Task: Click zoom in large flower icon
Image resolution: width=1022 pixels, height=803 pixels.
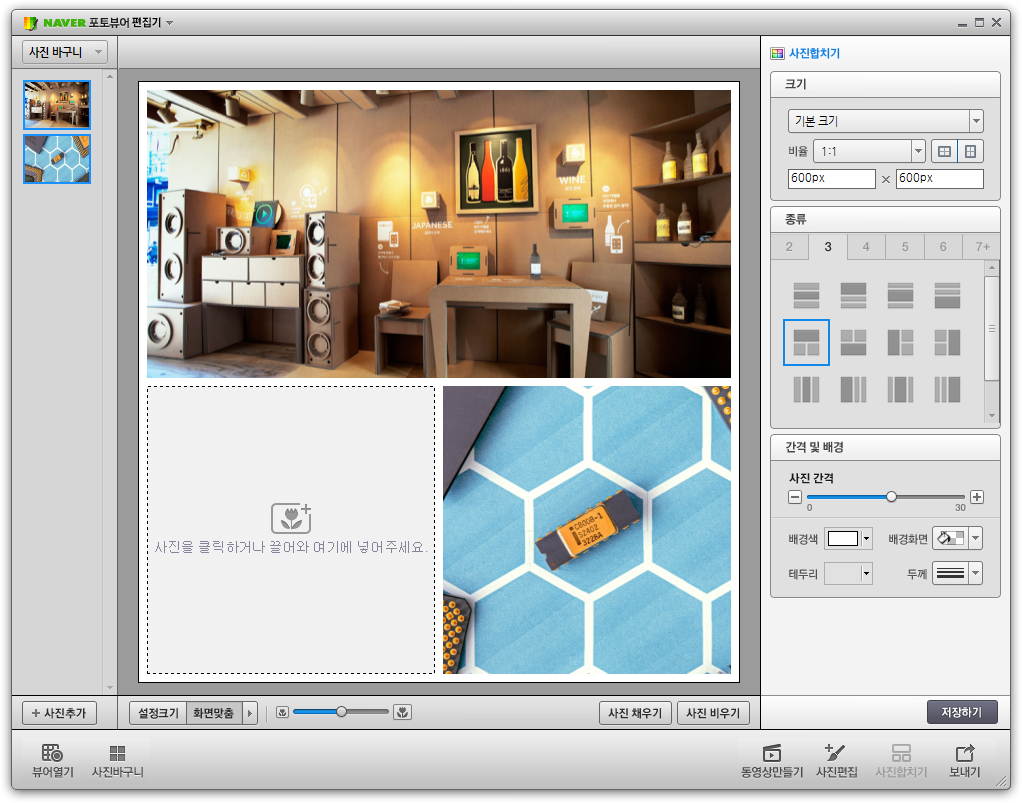Action: (403, 712)
